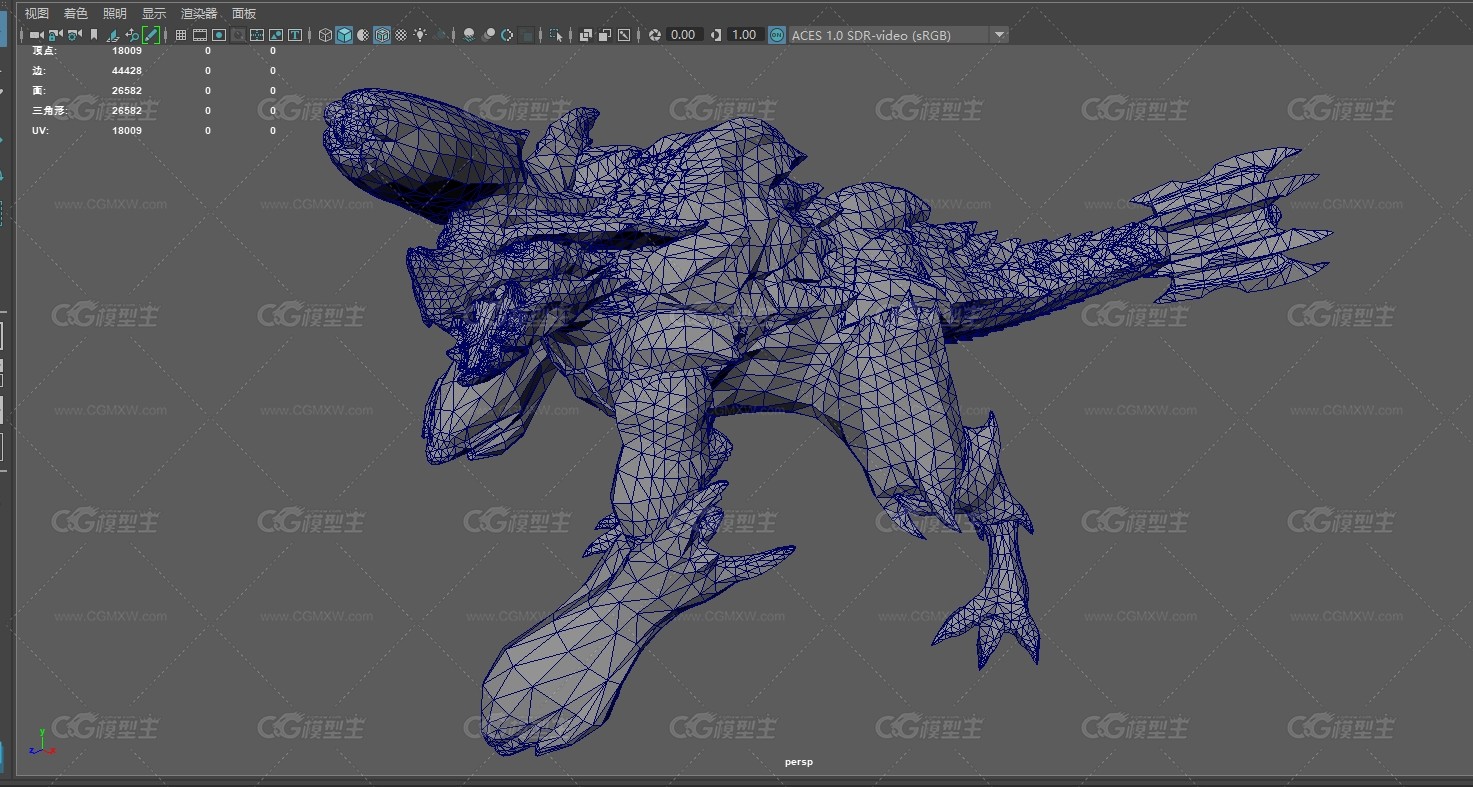Click the 三角形 heads-up label
The image size is (1473, 787).
tap(49, 111)
